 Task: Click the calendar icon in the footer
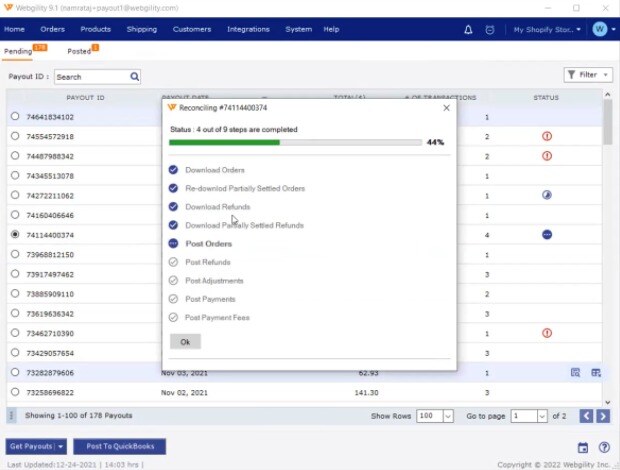pyautogui.click(x=583, y=447)
